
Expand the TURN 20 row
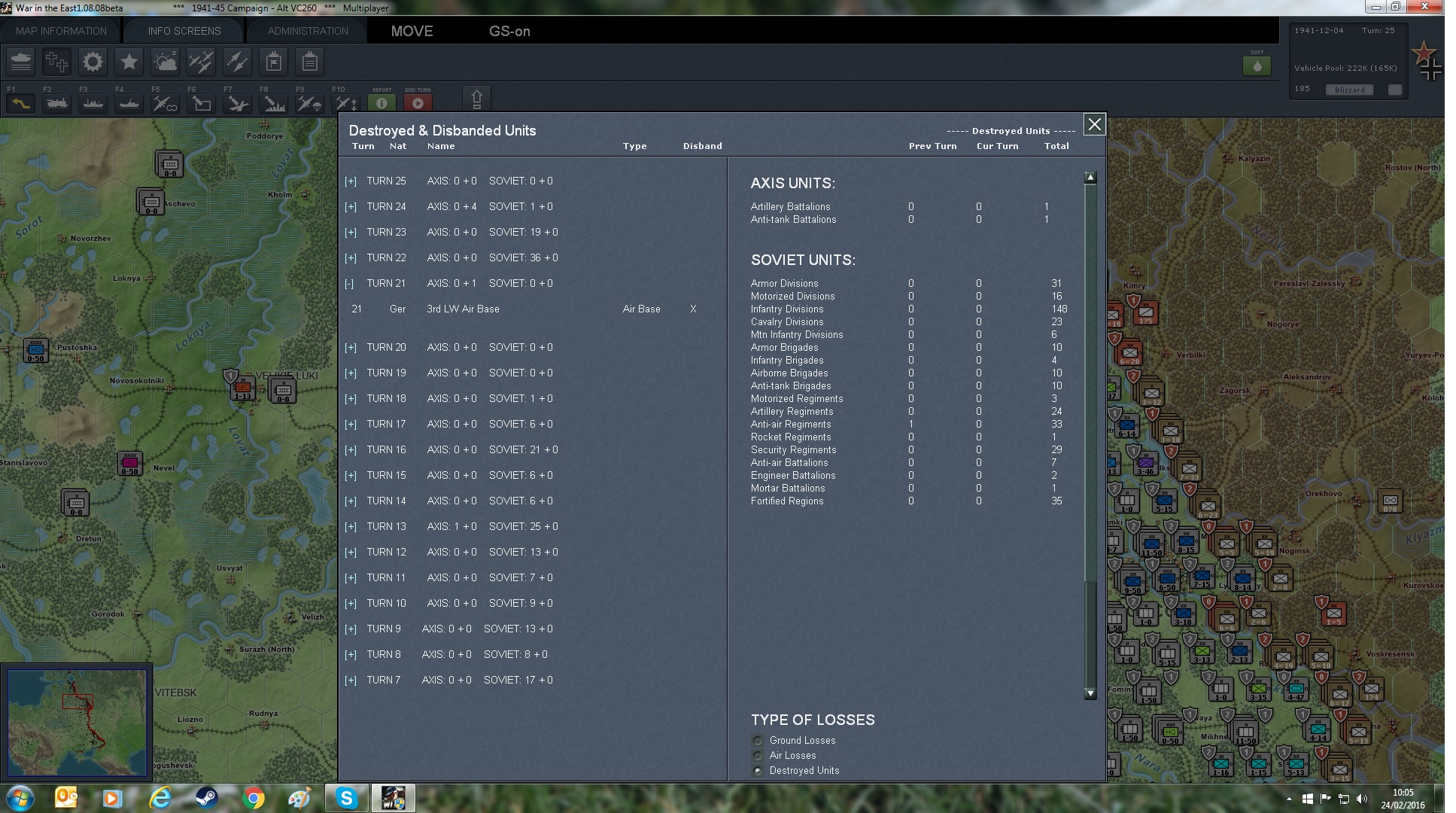pyautogui.click(x=350, y=348)
